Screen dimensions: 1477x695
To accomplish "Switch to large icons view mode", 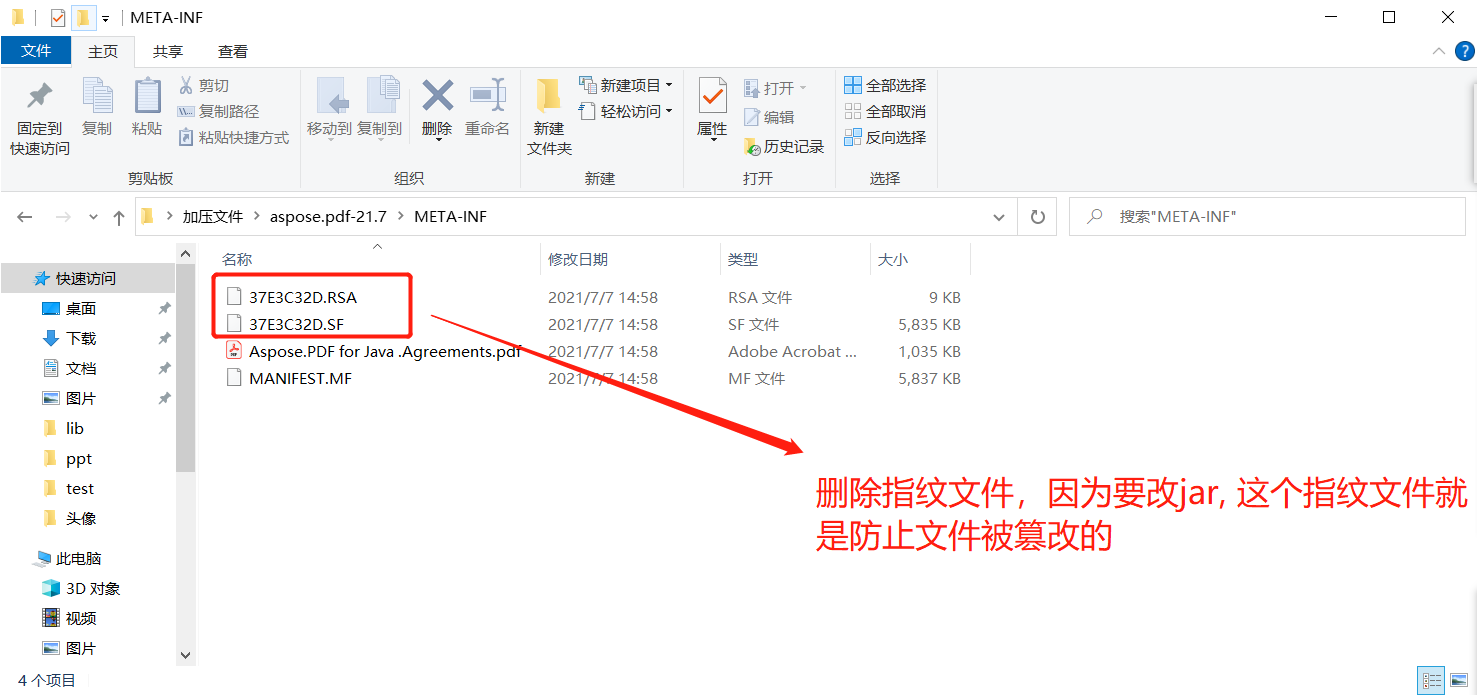I will 1459,681.
